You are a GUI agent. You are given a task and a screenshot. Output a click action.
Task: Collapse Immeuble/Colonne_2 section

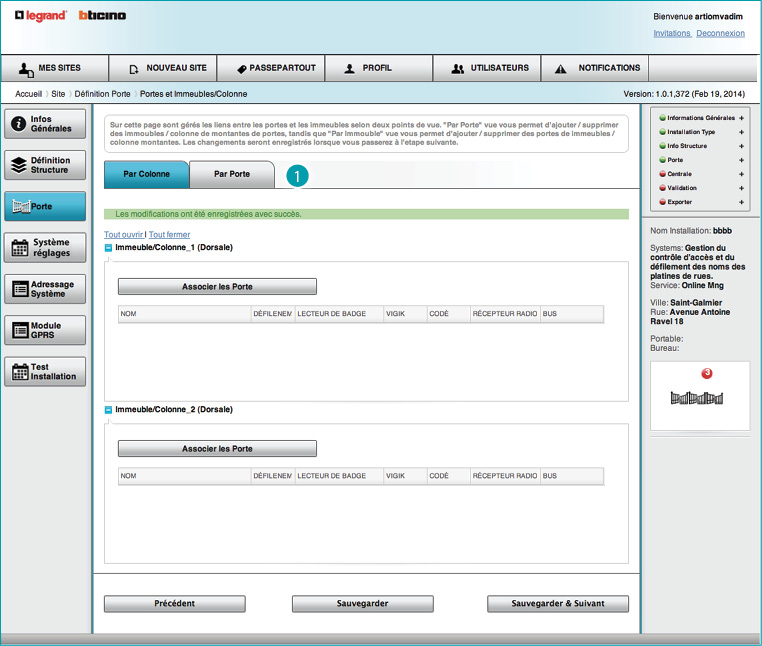pos(109,410)
